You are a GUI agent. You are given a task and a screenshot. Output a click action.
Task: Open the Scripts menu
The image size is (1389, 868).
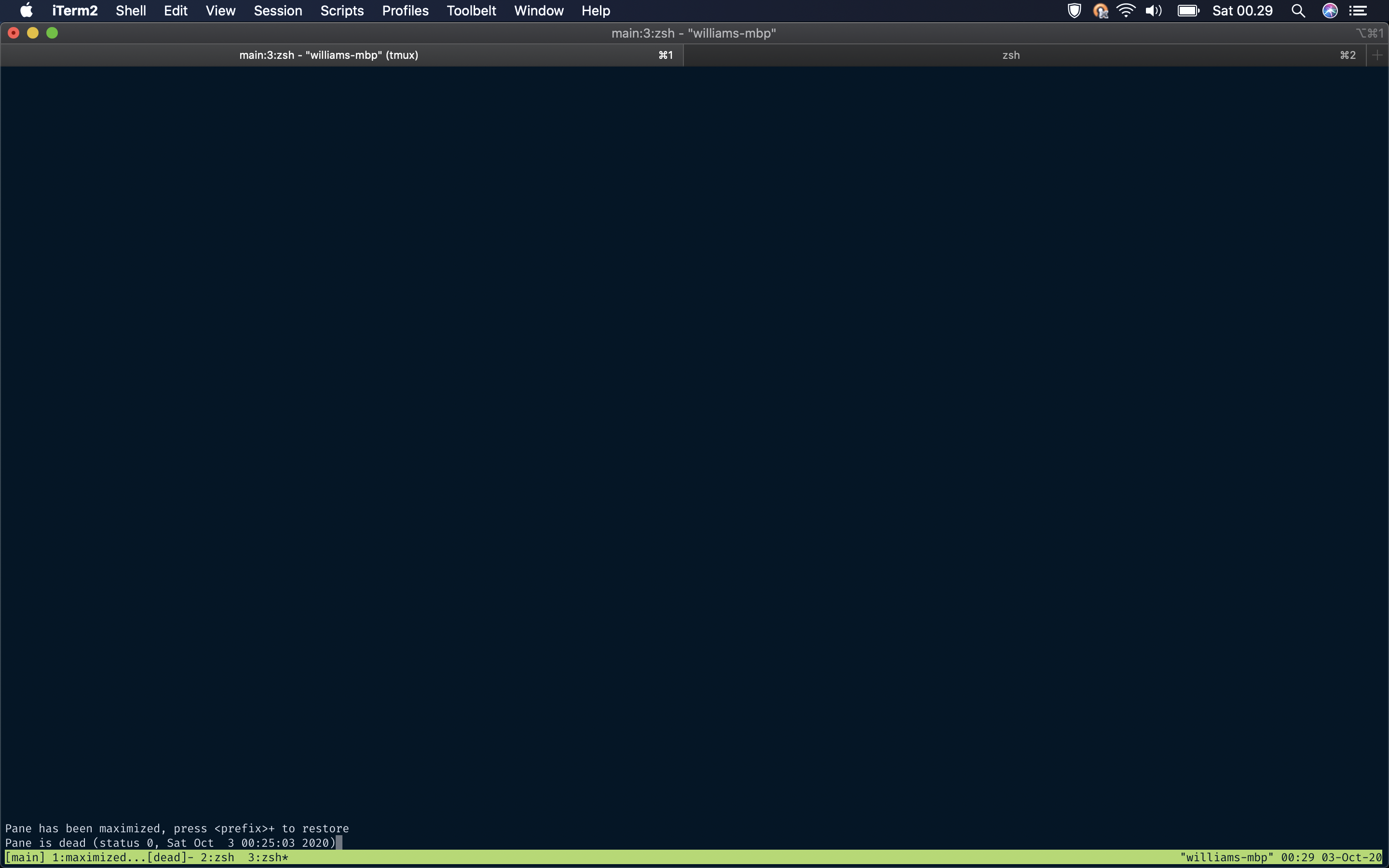(x=342, y=10)
